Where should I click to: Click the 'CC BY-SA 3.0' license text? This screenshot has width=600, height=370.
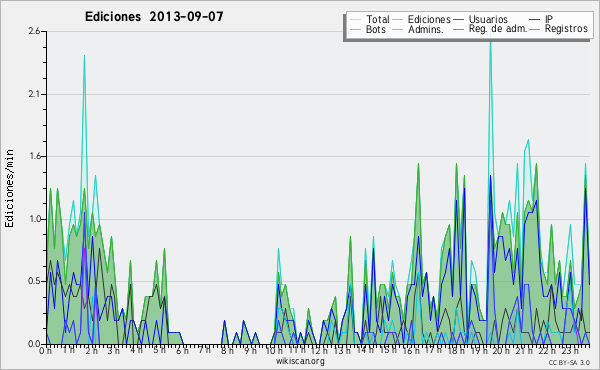click(569, 363)
